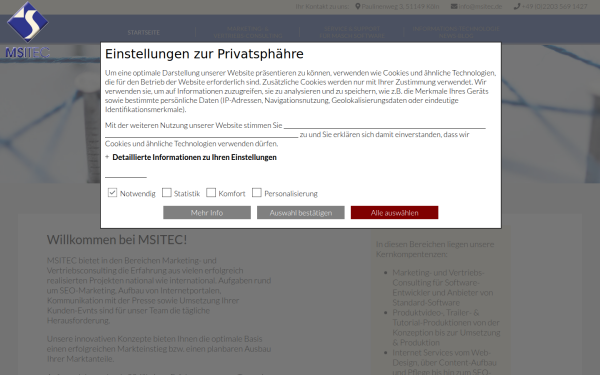Open the info@msitec.de email link
Screen dimensions: 600x375
[x=480, y=7]
